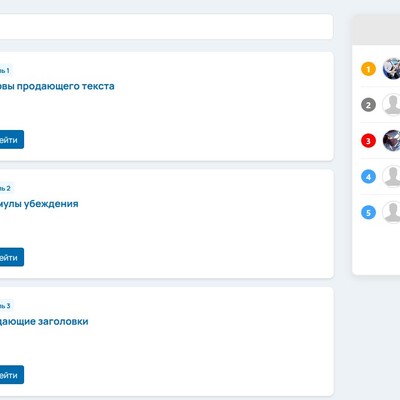Click the module 3 button under 'заголовки'
Image resolution: width=400 pixels, height=400 pixels.
[11, 375]
